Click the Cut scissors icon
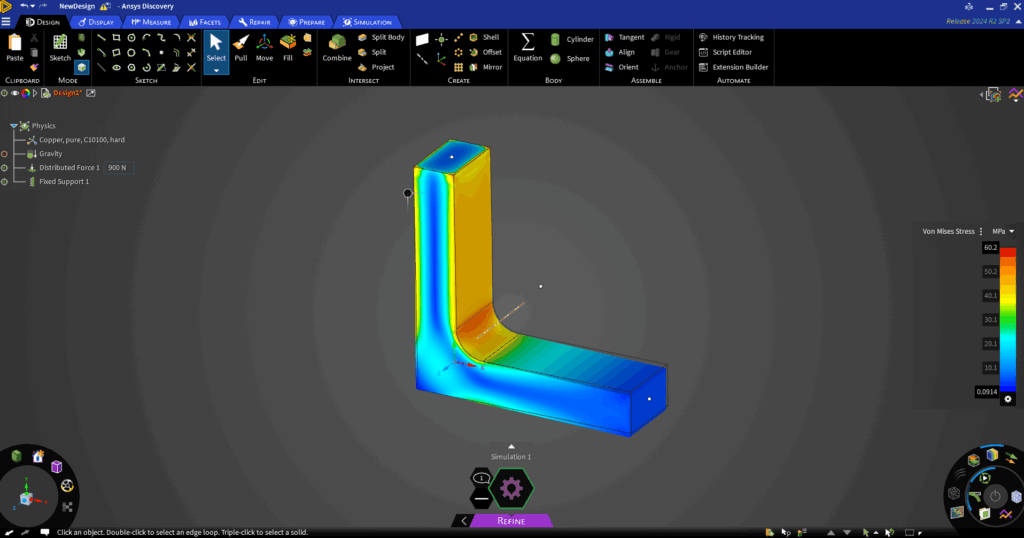This screenshot has height=538, width=1024. tap(34, 38)
